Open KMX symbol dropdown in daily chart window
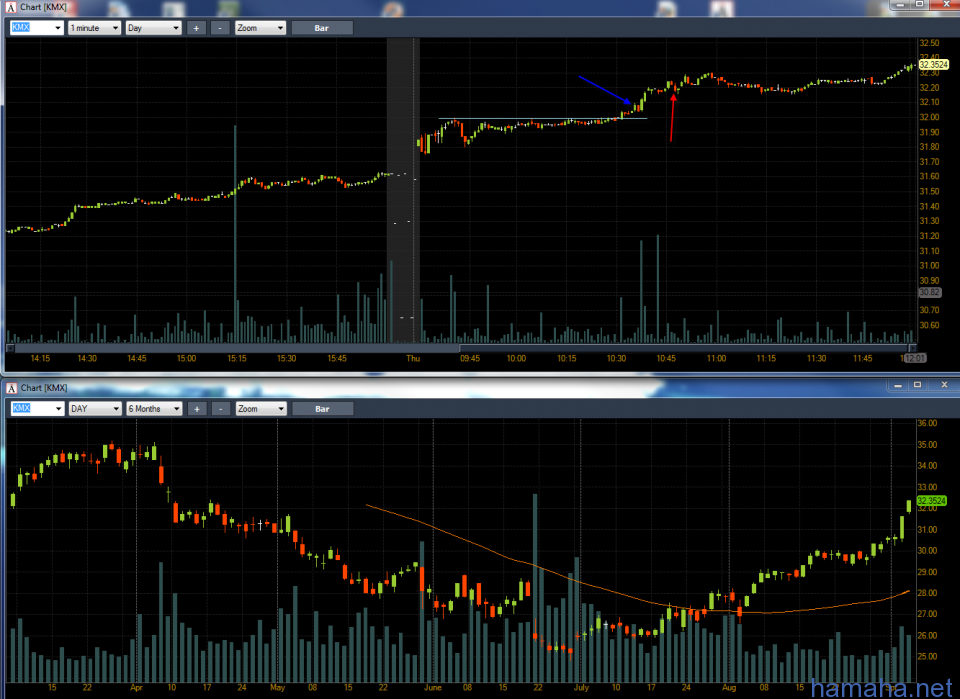 37,408
